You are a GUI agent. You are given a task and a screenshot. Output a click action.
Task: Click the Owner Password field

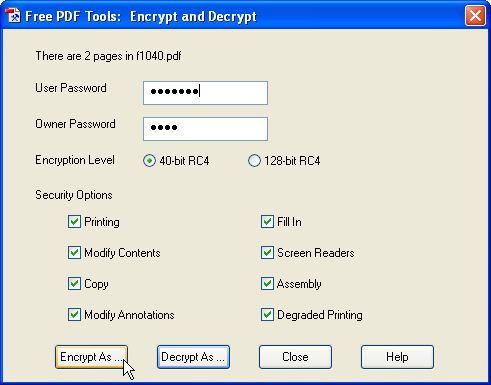point(205,129)
